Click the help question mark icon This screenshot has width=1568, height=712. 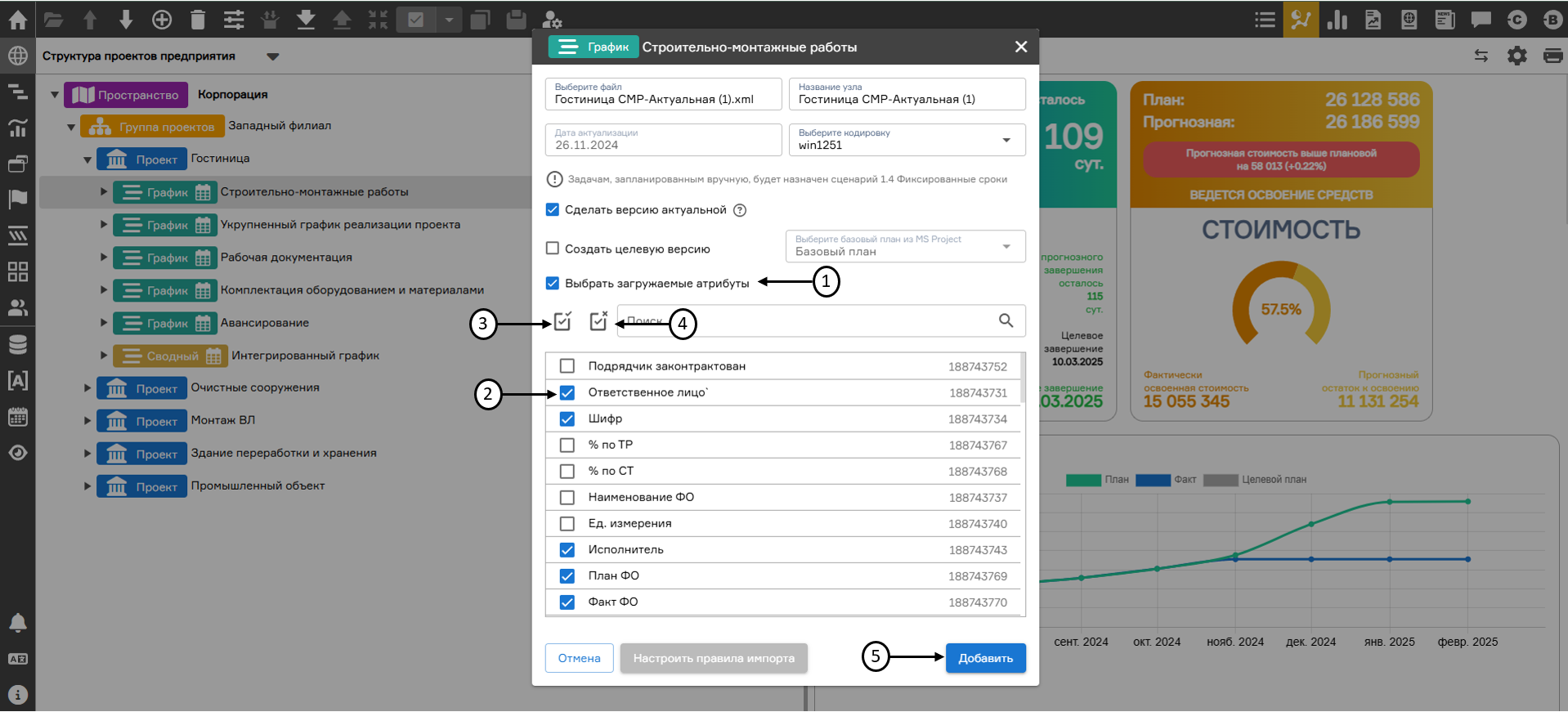pyautogui.click(x=740, y=210)
